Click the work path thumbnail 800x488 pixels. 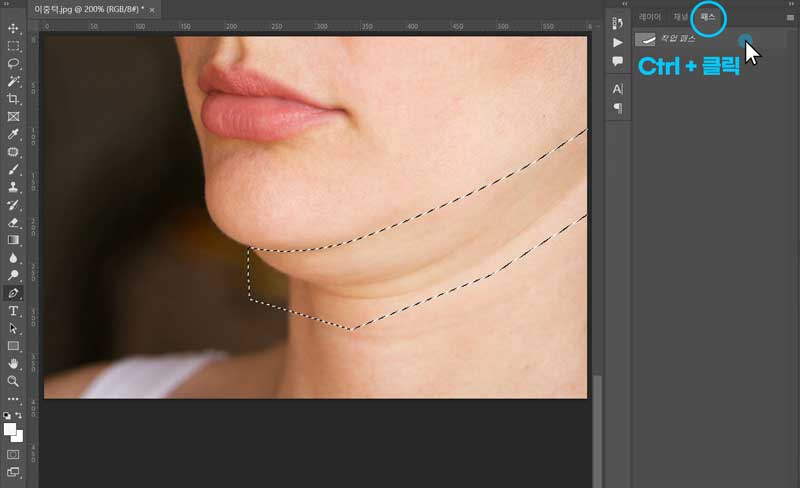pos(645,39)
